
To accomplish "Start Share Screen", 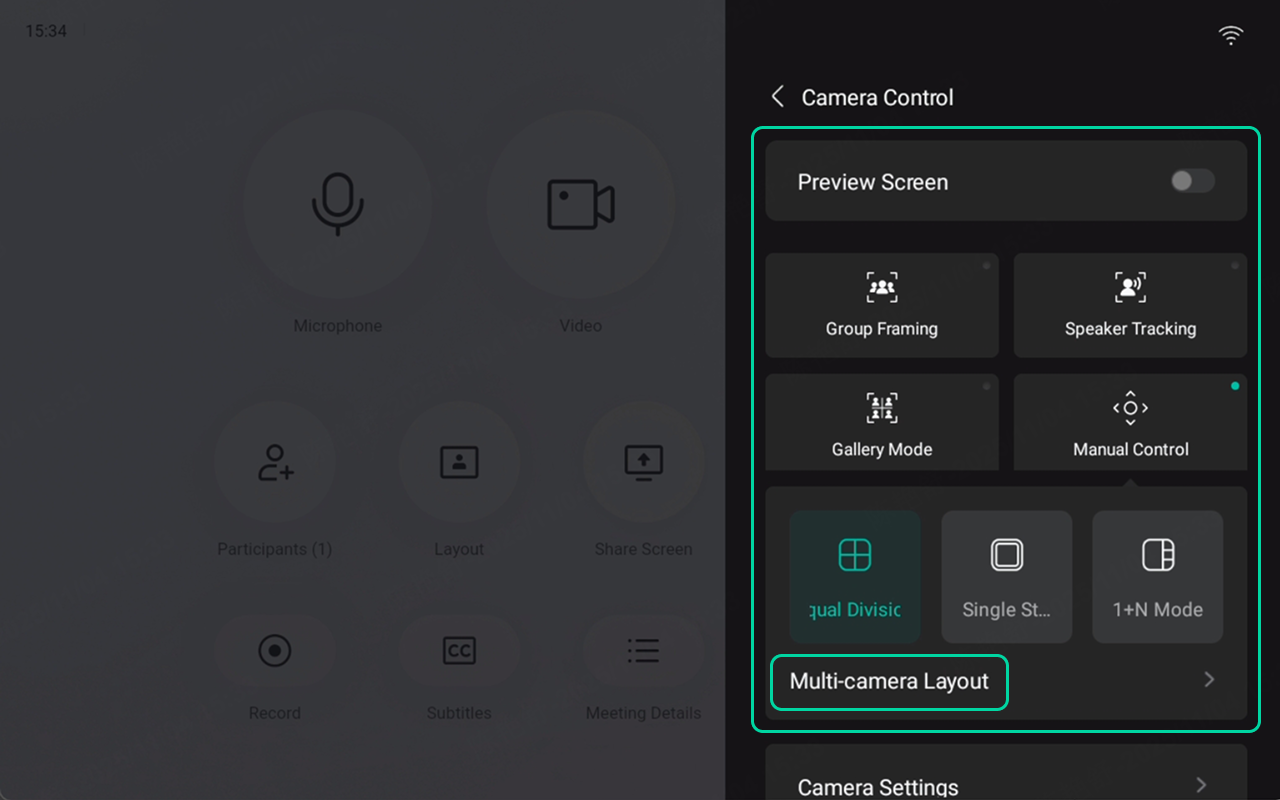I will [643, 463].
